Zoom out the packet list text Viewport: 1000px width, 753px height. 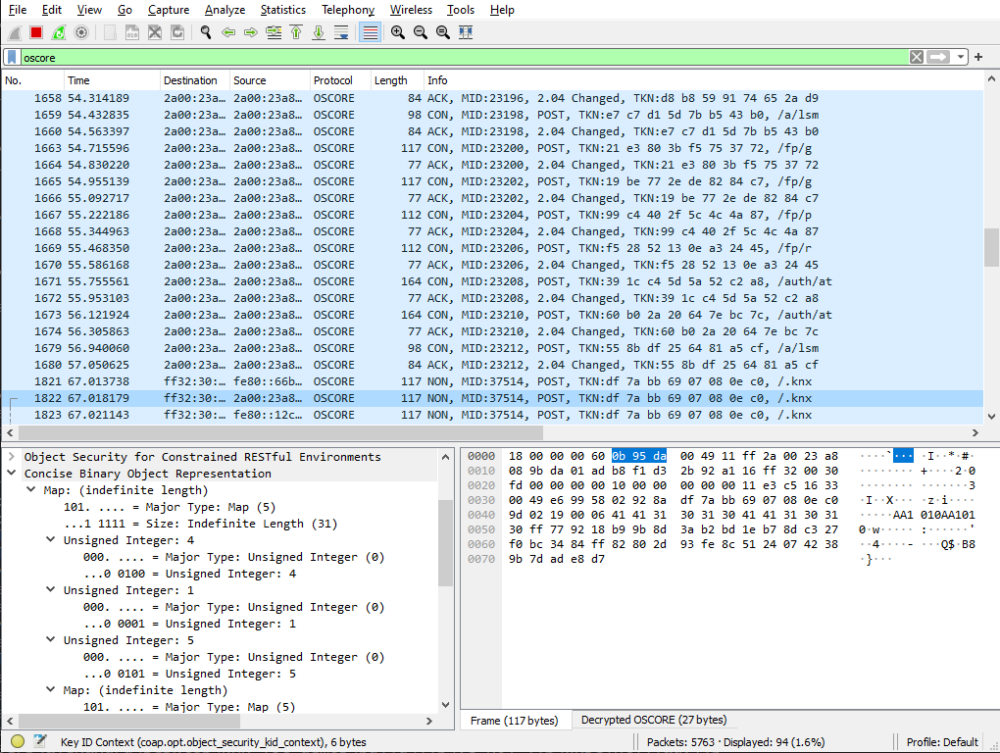[x=420, y=32]
